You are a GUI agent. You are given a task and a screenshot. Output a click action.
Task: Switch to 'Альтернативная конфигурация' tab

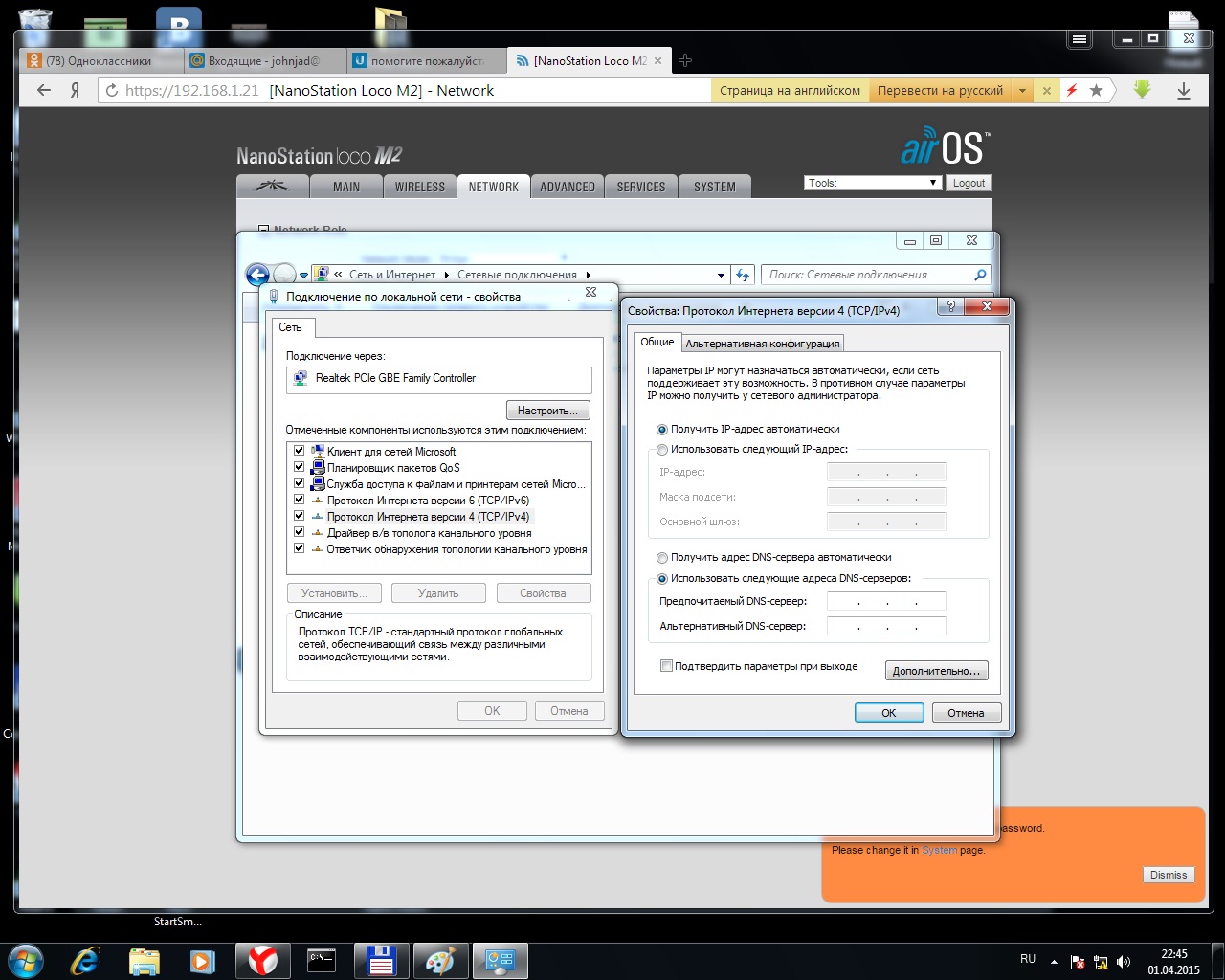pos(763,344)
